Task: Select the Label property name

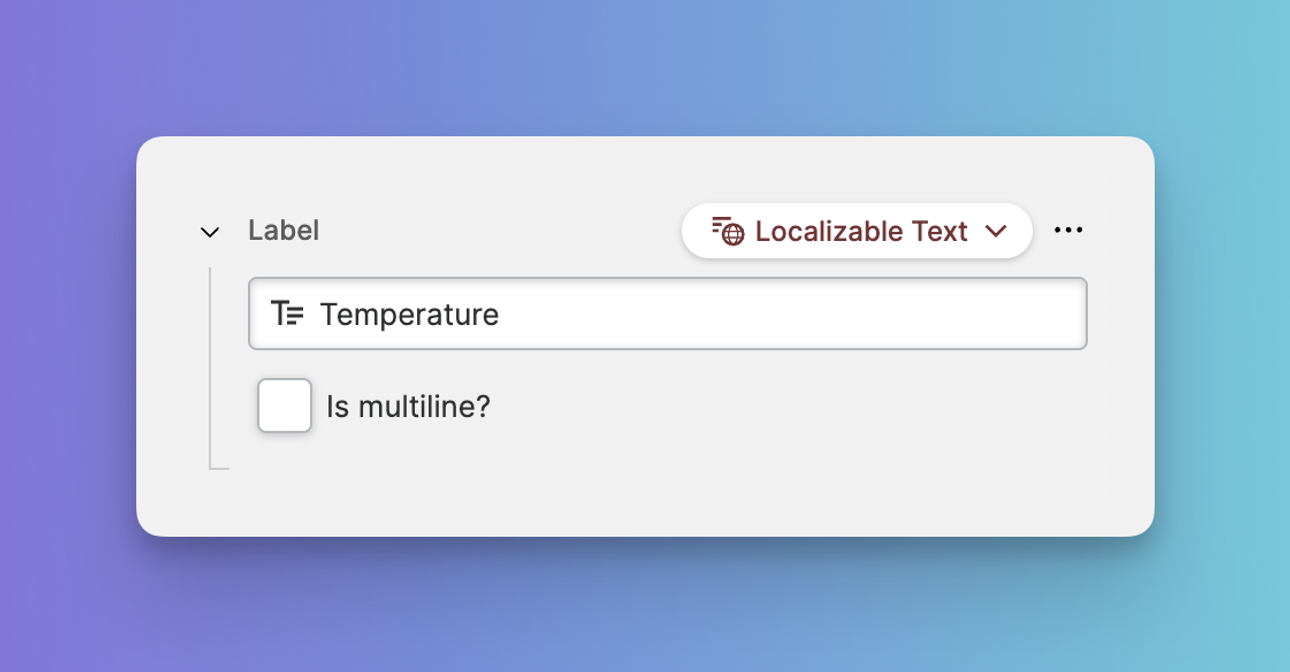Action: tap(284, 231)
